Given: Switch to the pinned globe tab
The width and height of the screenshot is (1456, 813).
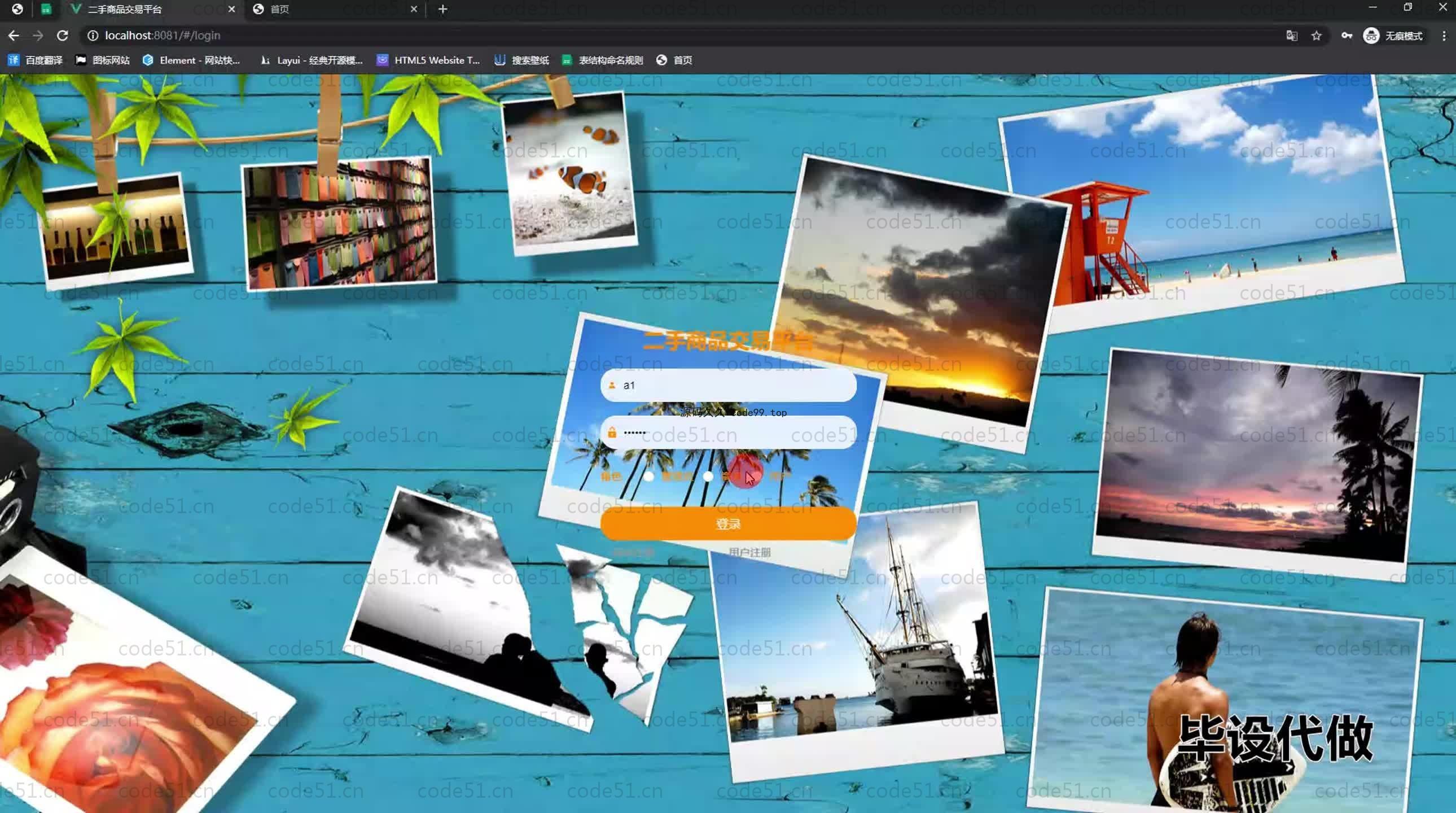Looking at the screenshot, I should (17, 9).
